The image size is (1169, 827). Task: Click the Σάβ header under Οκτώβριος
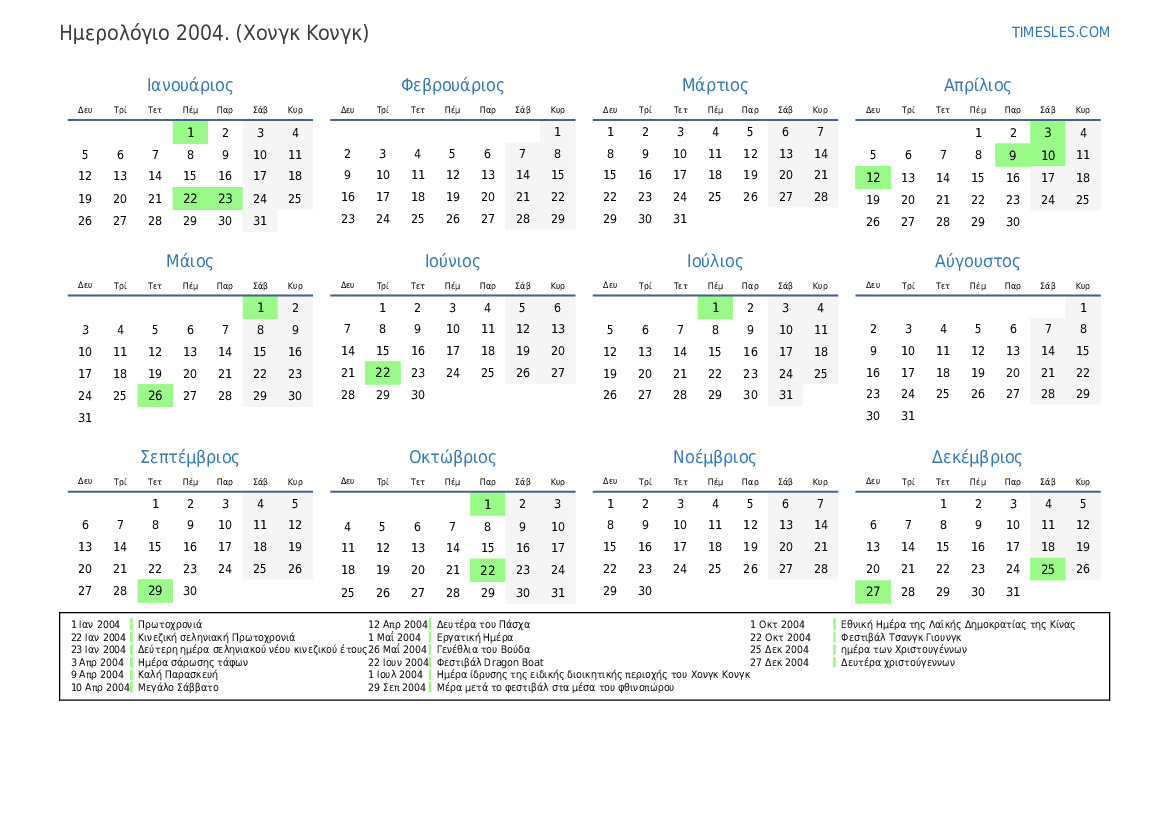point(523,482)
